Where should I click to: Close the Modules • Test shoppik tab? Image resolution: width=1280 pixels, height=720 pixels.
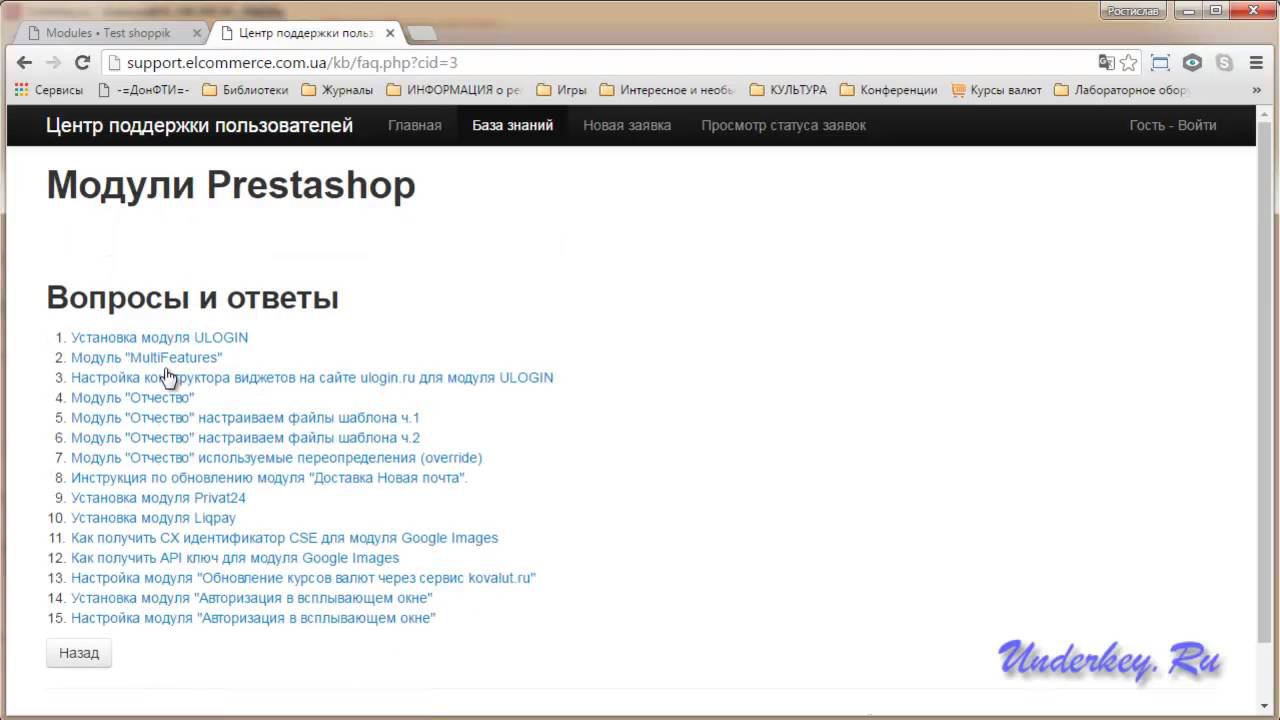point(197,33)
